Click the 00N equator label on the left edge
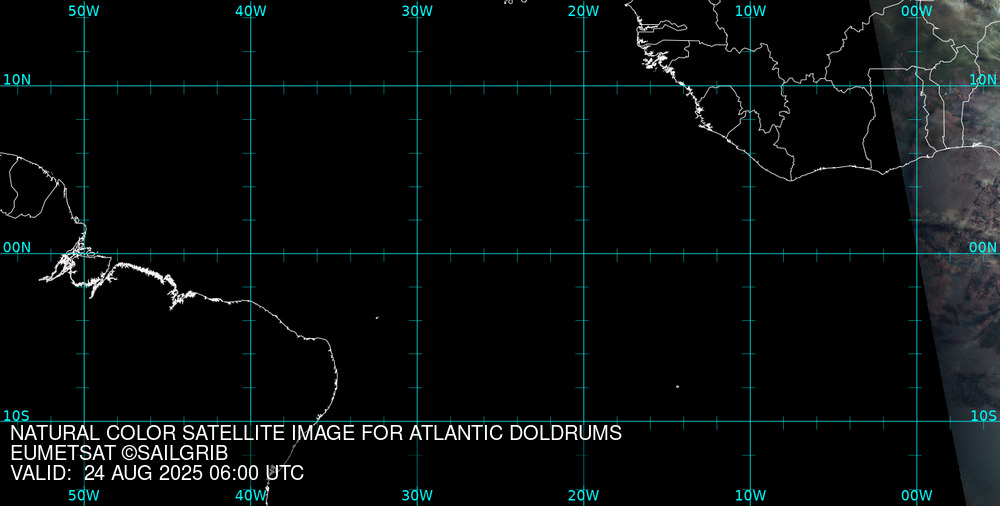The width and height of the screenshot is (1000, 506). pyautogui.click(x=17, y=248)
